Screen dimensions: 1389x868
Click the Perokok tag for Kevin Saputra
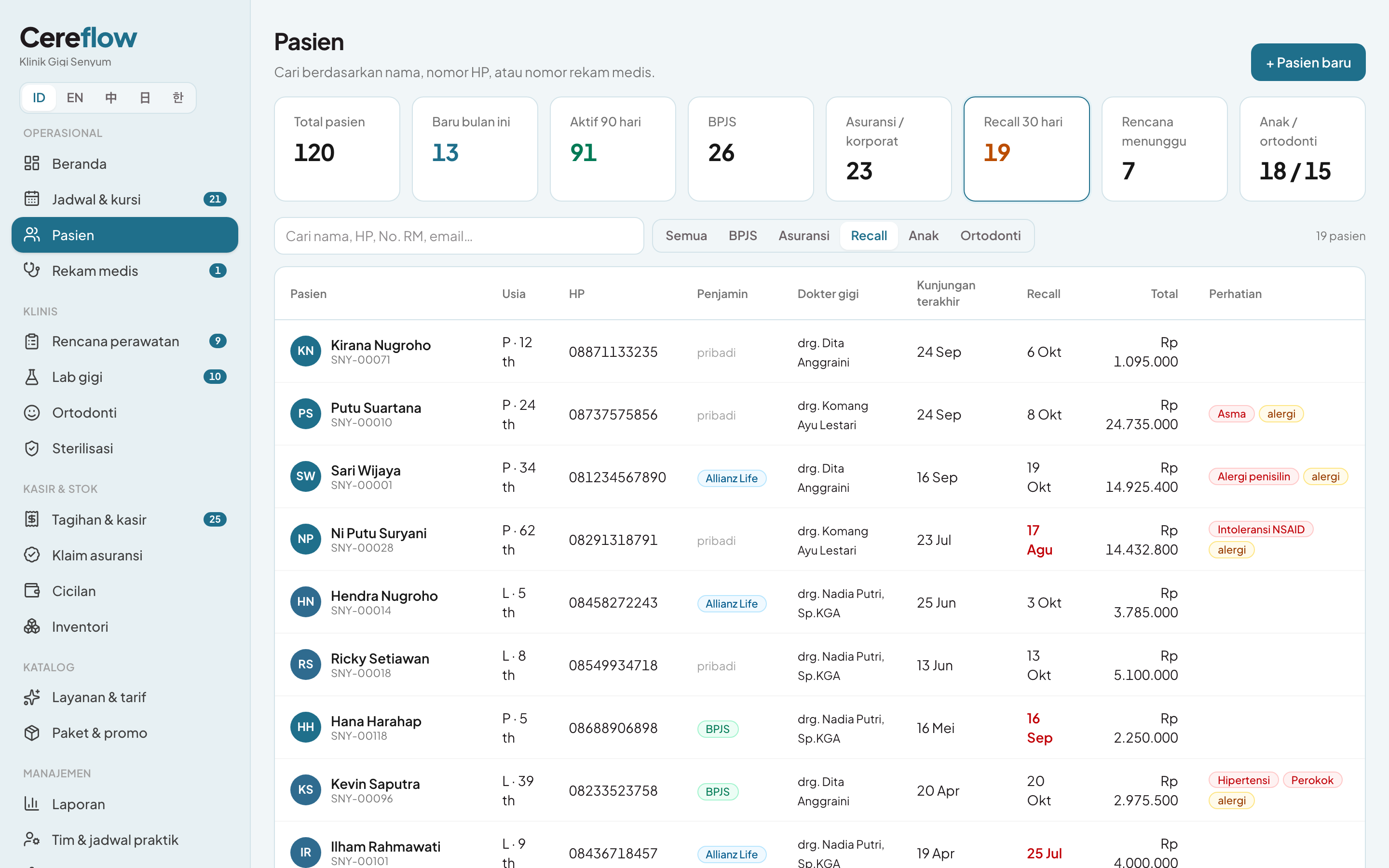pos(1312,780)
